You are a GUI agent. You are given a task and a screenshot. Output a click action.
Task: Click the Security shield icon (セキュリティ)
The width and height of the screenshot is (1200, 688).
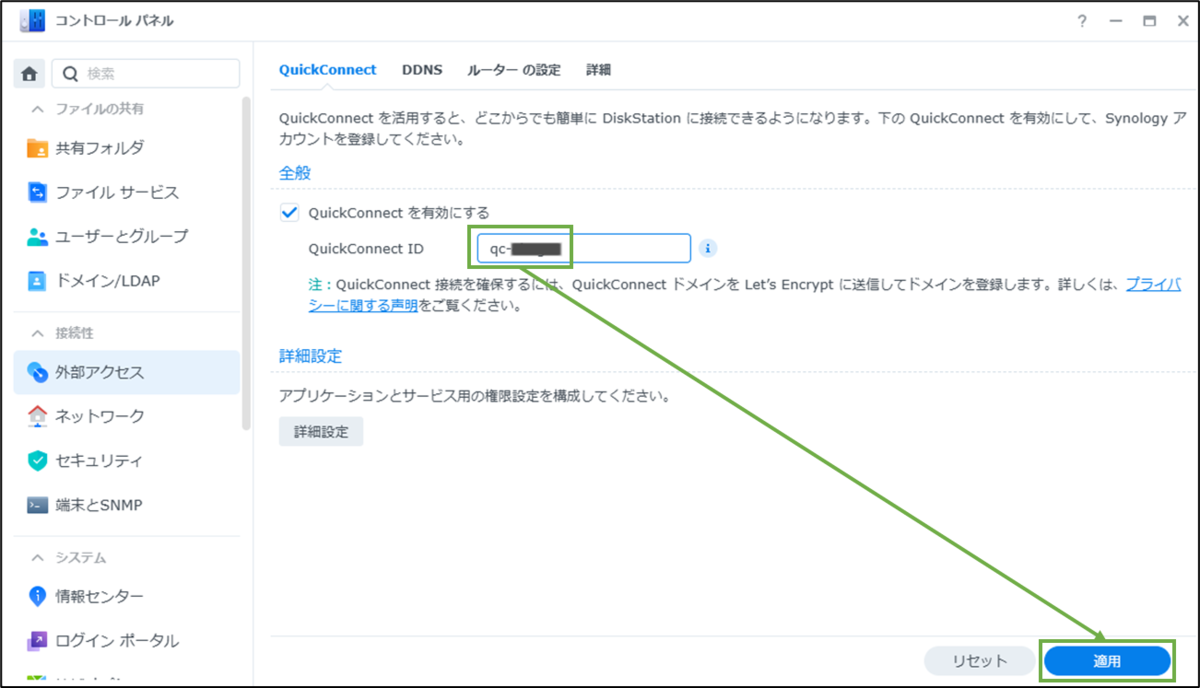[x=37, y=461]
